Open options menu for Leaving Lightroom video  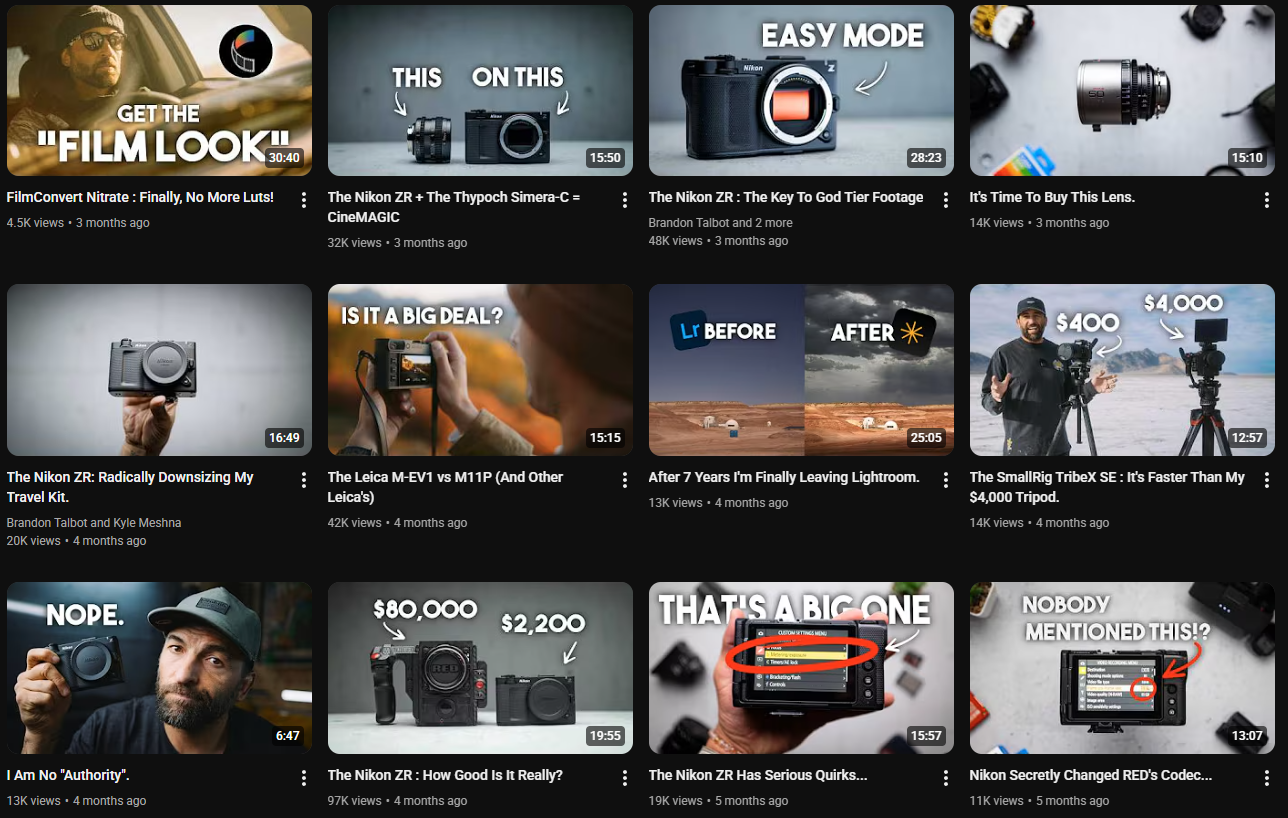click(x=946, y=480)
